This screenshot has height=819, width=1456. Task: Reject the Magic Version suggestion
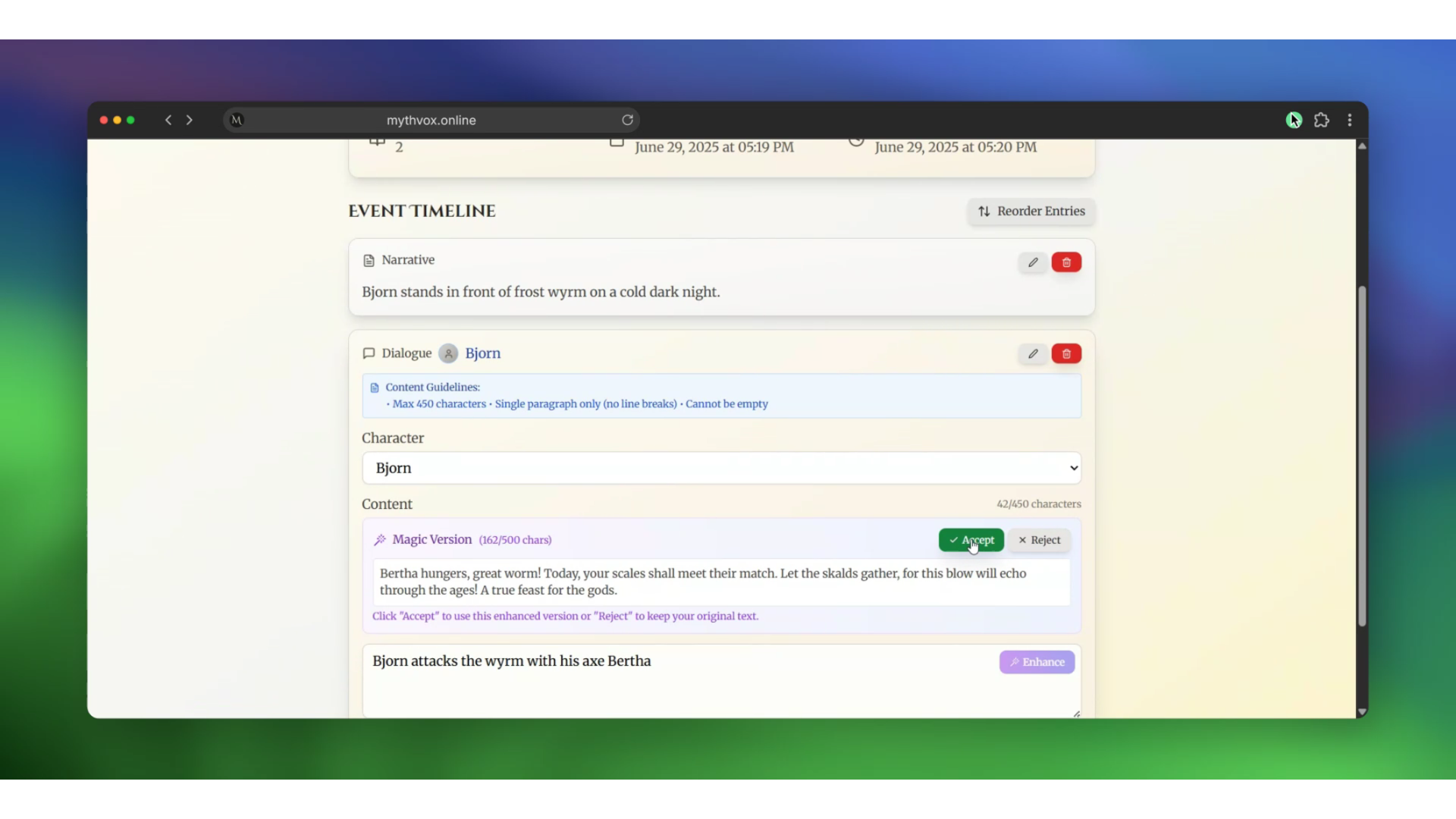click(1040, 540)
